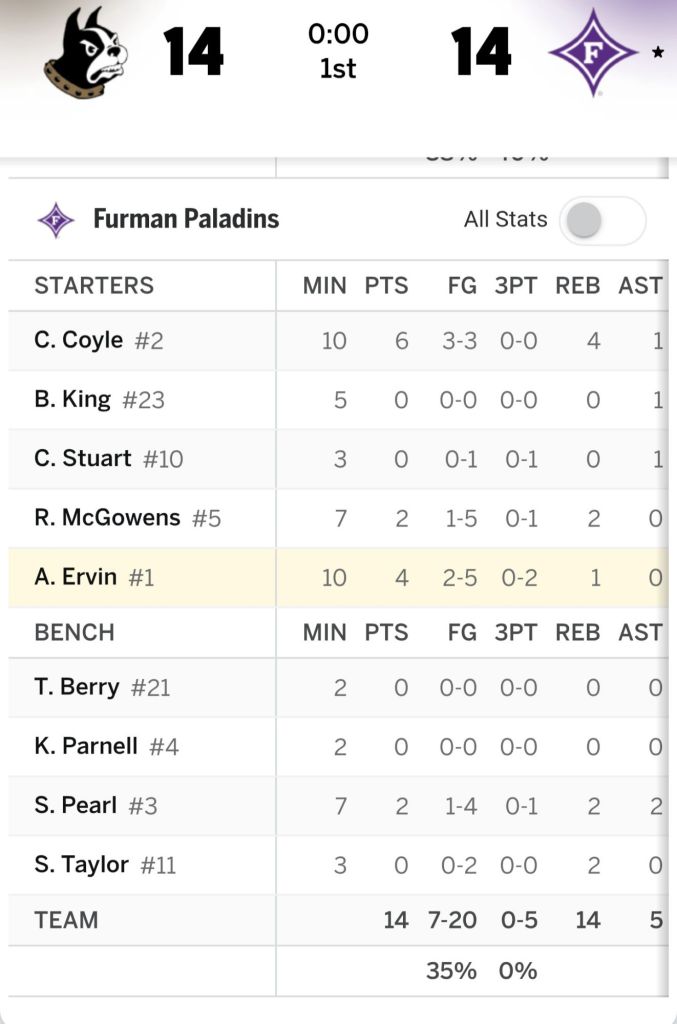
Task: Select R. McGowens #5 row
Action: coord(127,517)
